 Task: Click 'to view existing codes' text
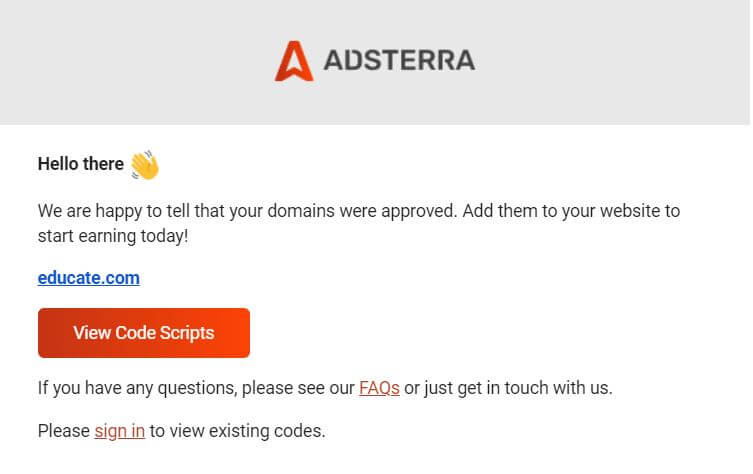(237, 431)
